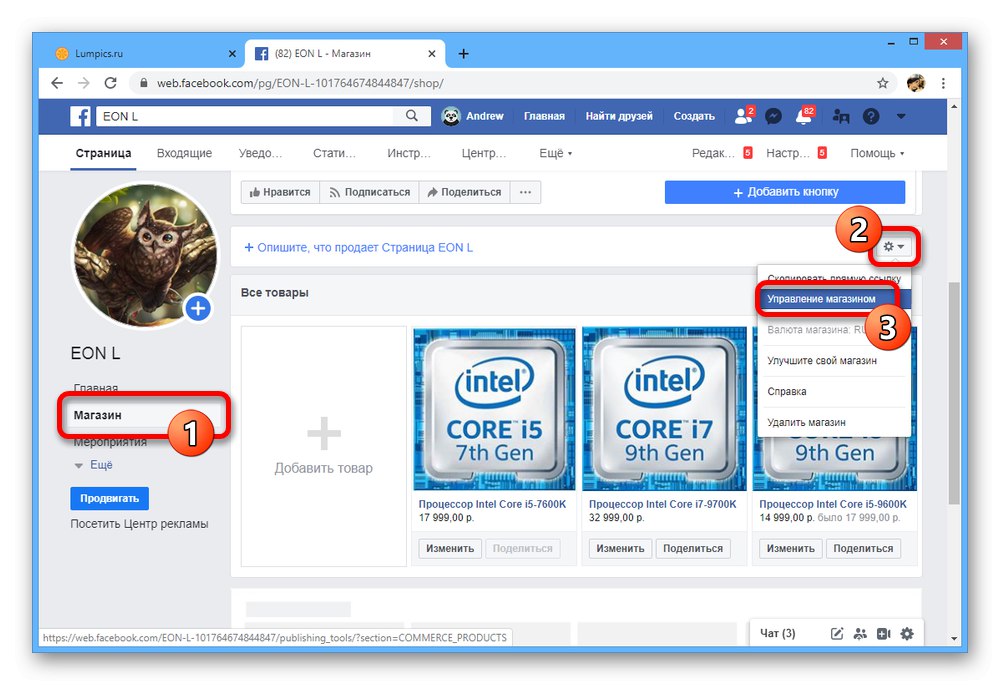1000x685 pixels.
Task: Open quick help question-mark icon
Action: [871, 116]
